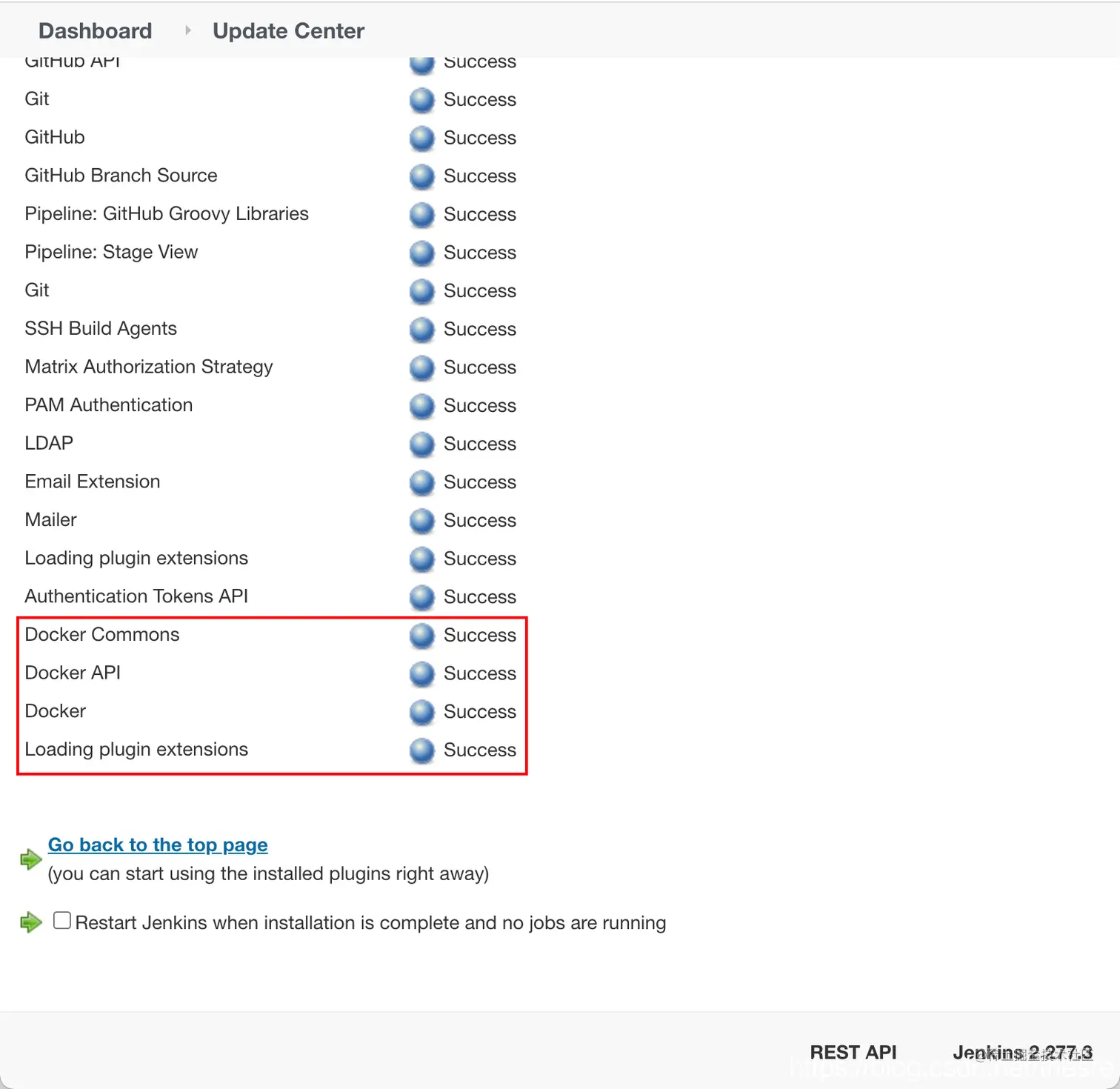Image resolution: width=1120 pixels, height=1089 pixels.
Task: Click the PAM Authentication plugin name
Action: click(109, 404)
